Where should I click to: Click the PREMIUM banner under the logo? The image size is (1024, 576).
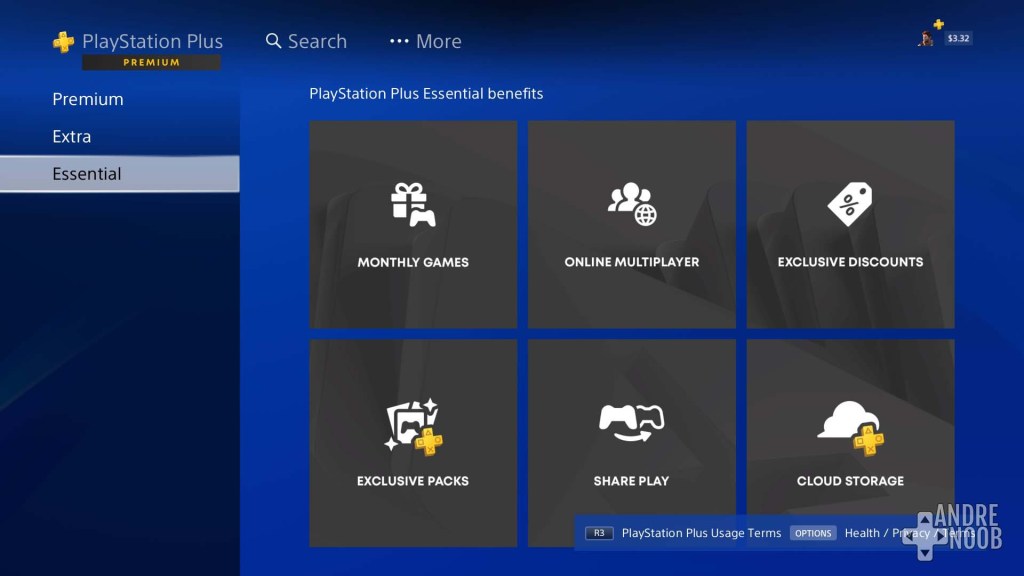pyautogui.click(x=152, y=62)
